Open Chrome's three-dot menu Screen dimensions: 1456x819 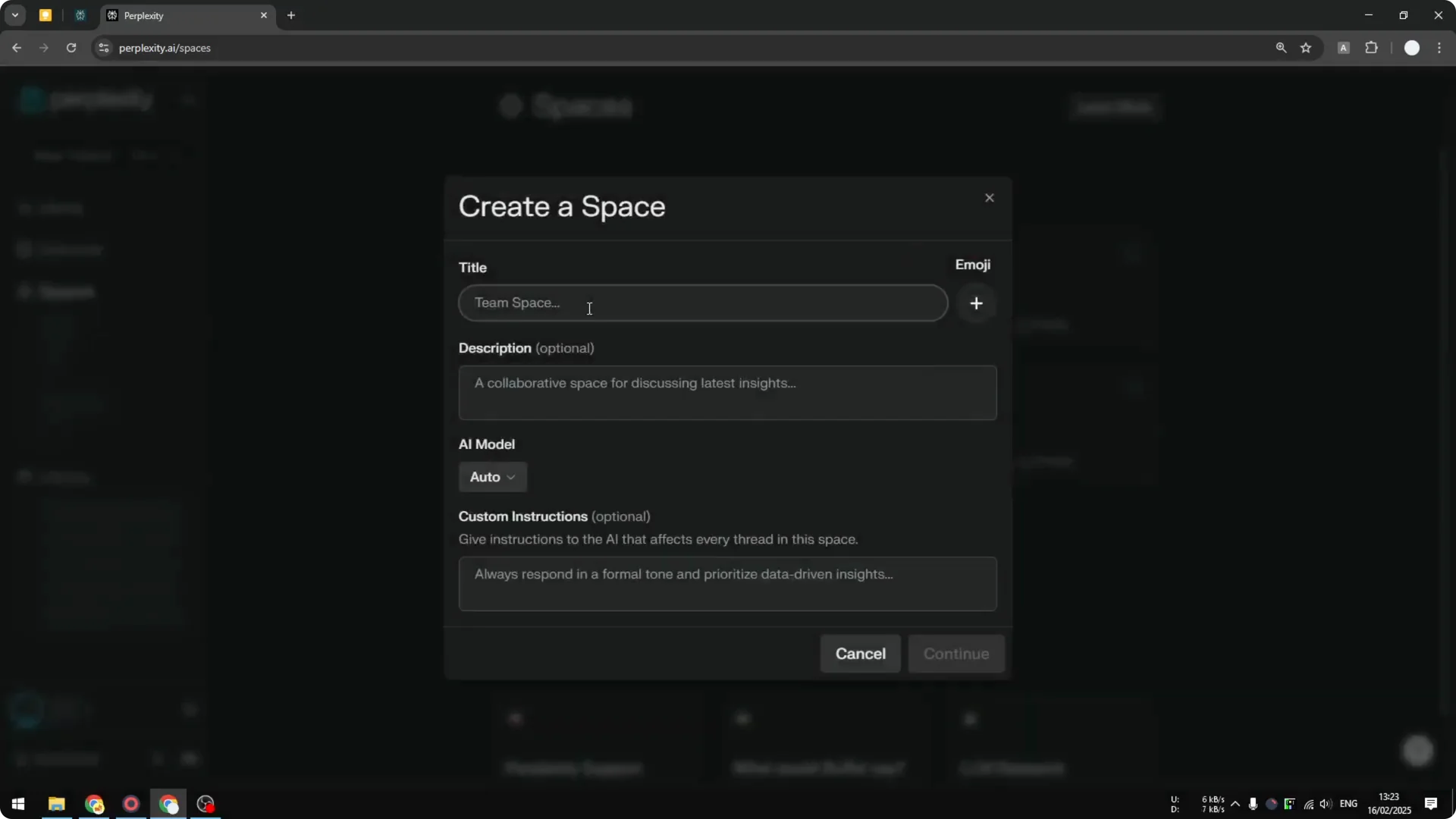1440,48
